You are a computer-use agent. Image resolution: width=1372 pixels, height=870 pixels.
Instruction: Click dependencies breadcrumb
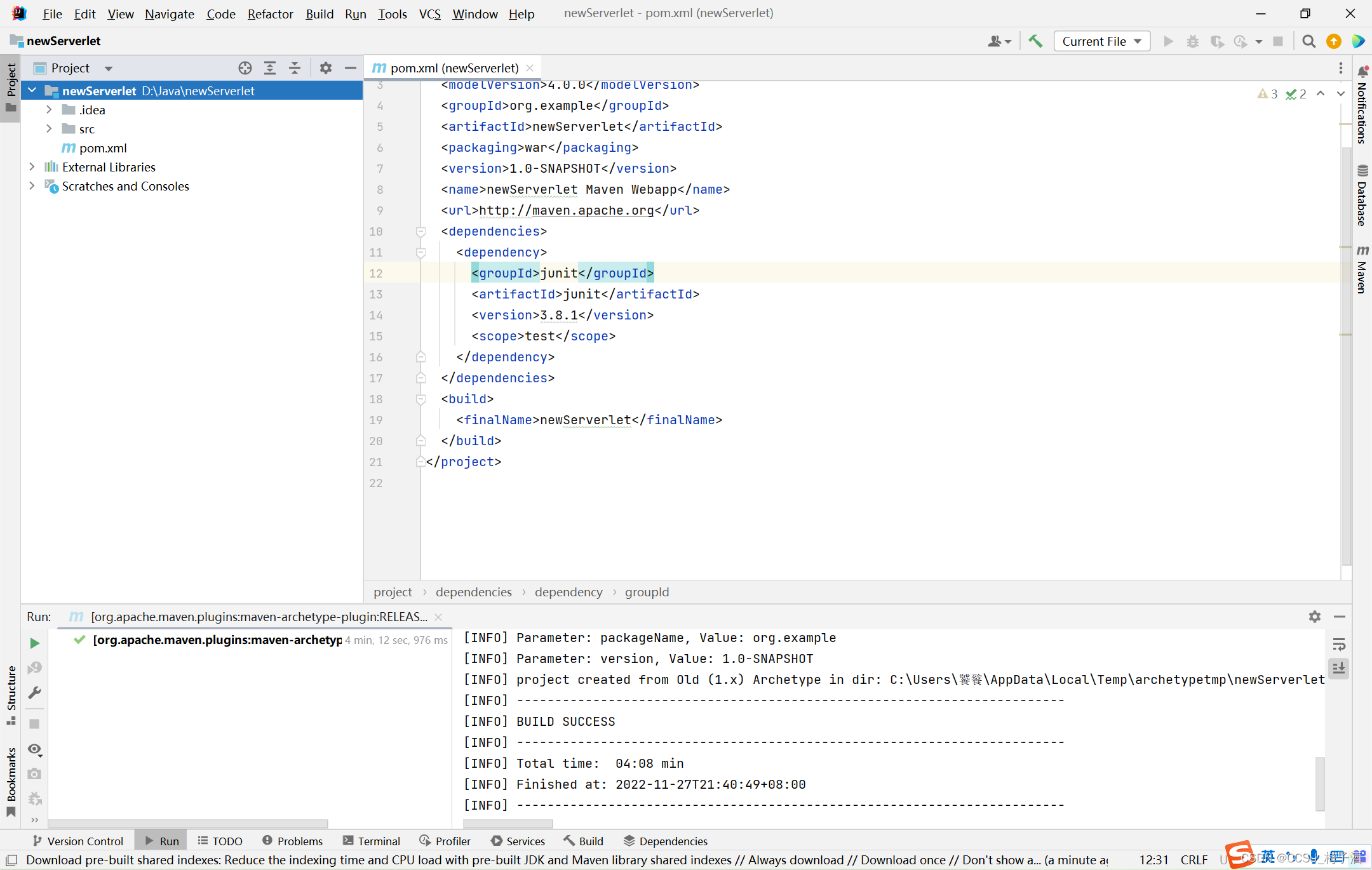[x=473, y=592]
